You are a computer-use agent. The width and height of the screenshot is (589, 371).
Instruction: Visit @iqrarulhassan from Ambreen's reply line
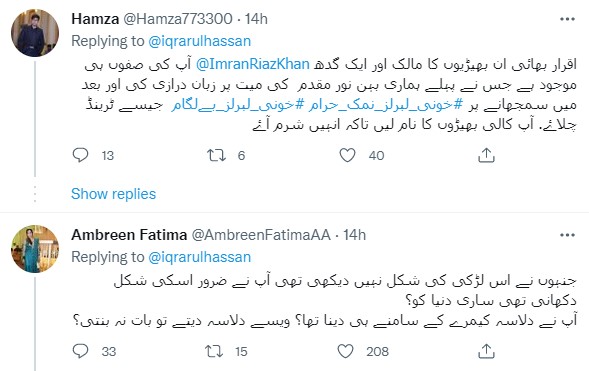(199, 257)
